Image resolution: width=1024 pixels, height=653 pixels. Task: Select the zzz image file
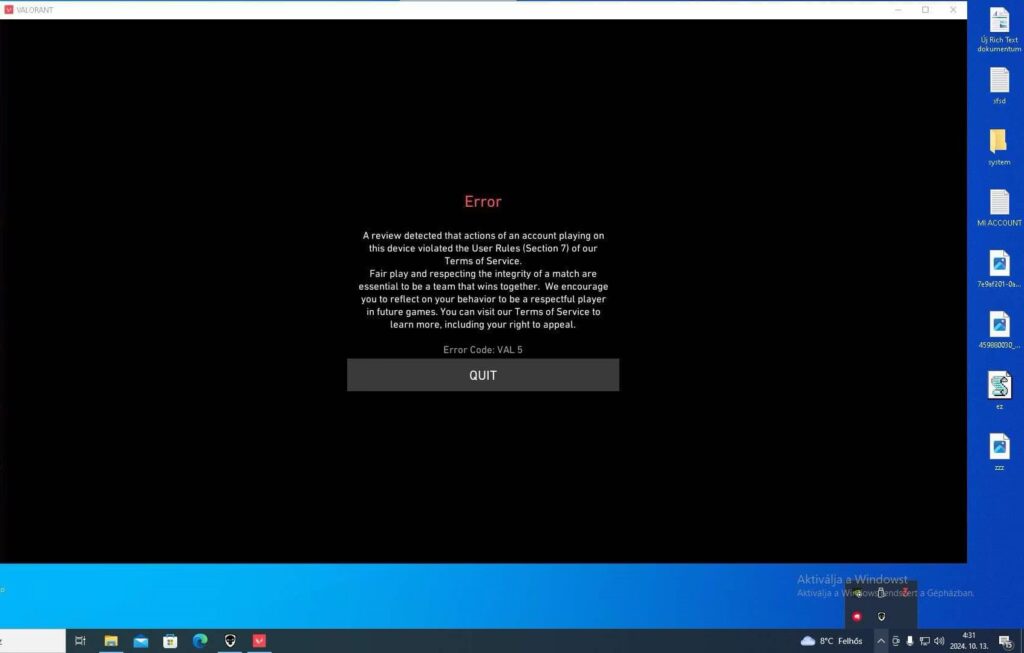pos(999,453)
